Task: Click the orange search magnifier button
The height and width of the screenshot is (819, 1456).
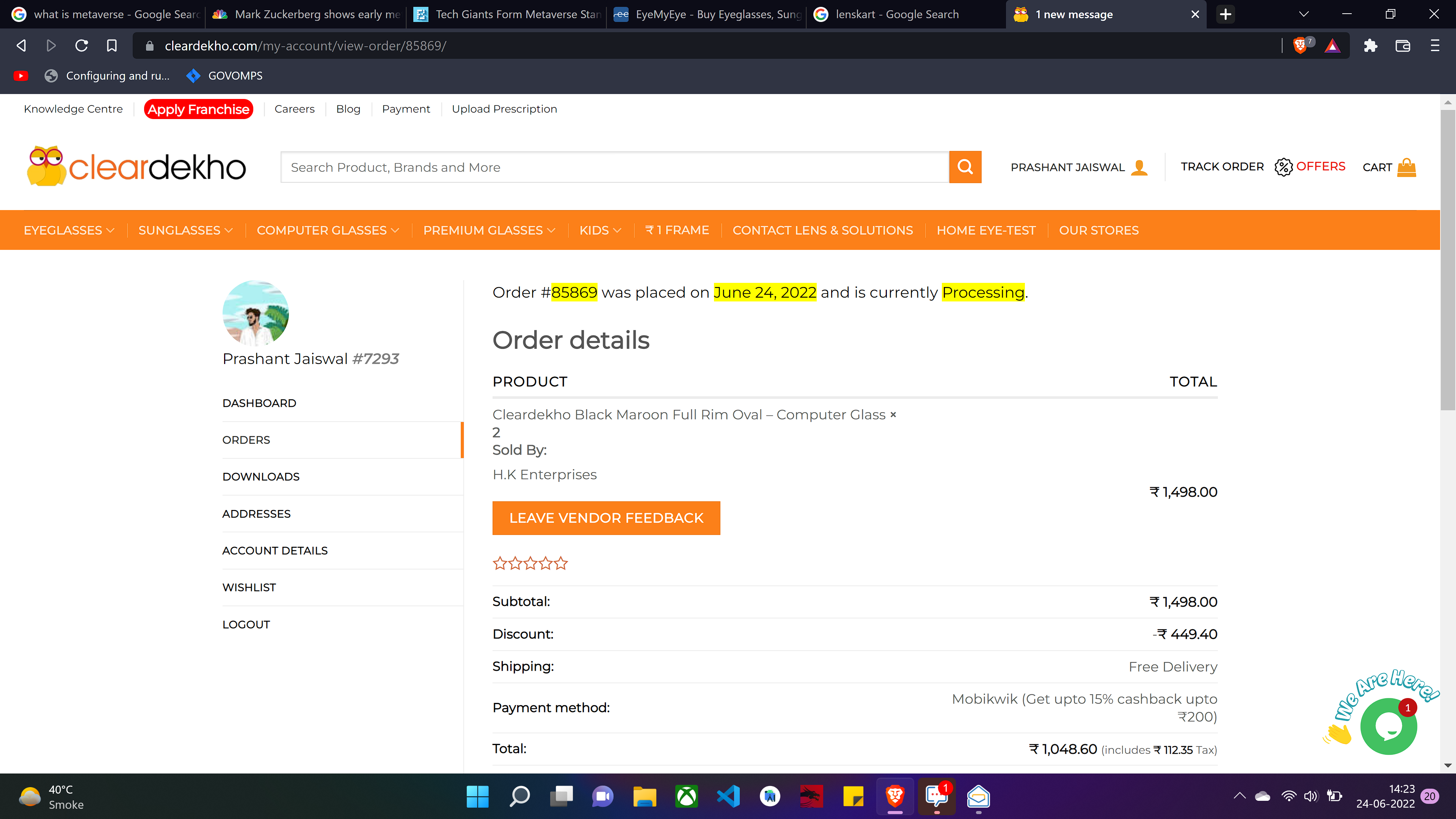Action: click(x=965, y=167)
